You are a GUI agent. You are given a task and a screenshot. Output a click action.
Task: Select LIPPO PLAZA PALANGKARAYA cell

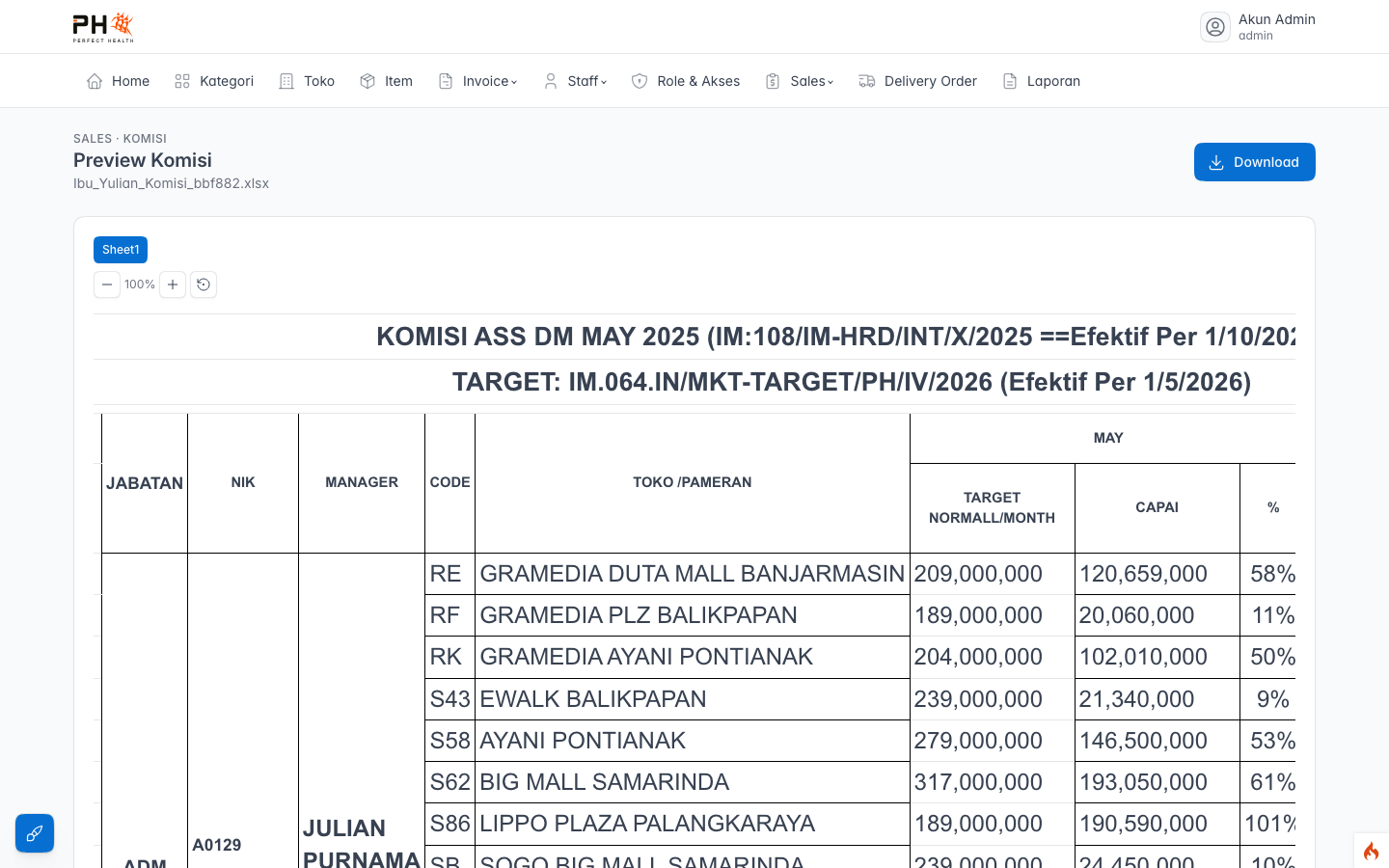[x=693, y=824]
